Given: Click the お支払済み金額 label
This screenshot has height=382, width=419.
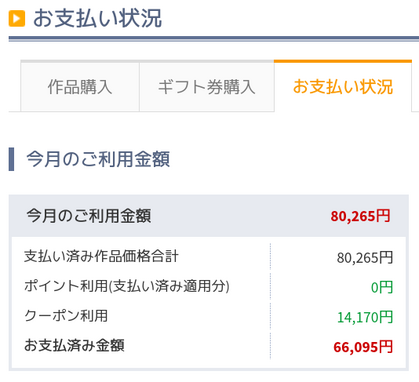Looking at the screenshot, I should [x=74, y=345].
